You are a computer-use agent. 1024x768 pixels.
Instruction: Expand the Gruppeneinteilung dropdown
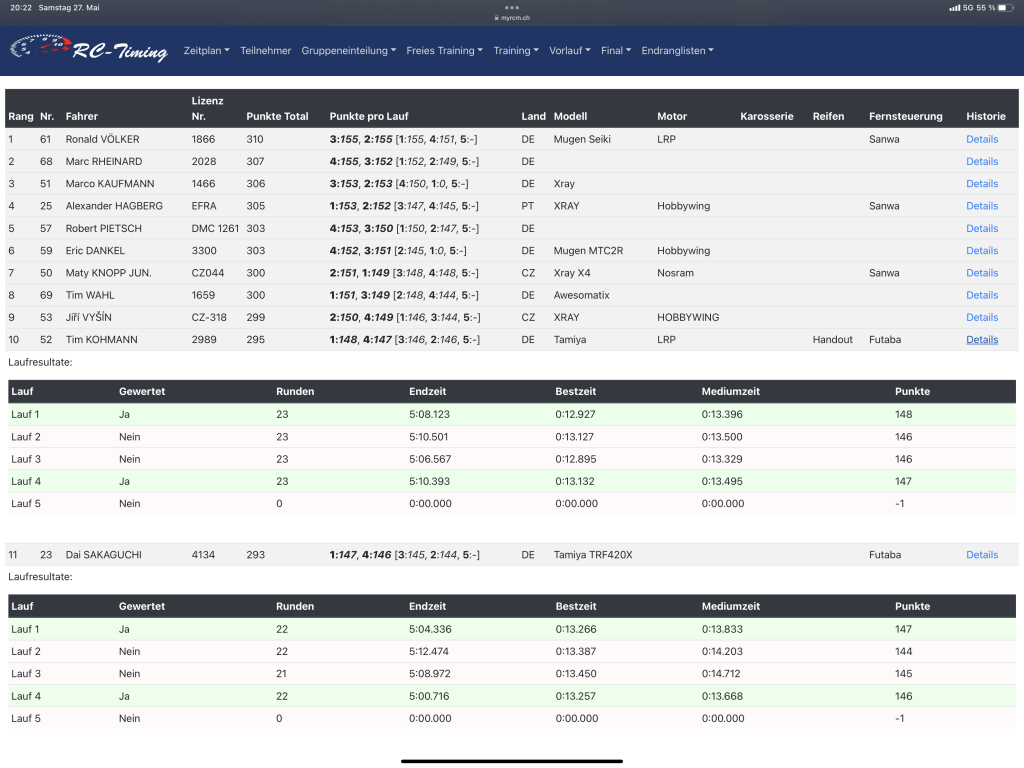point(348,51)
